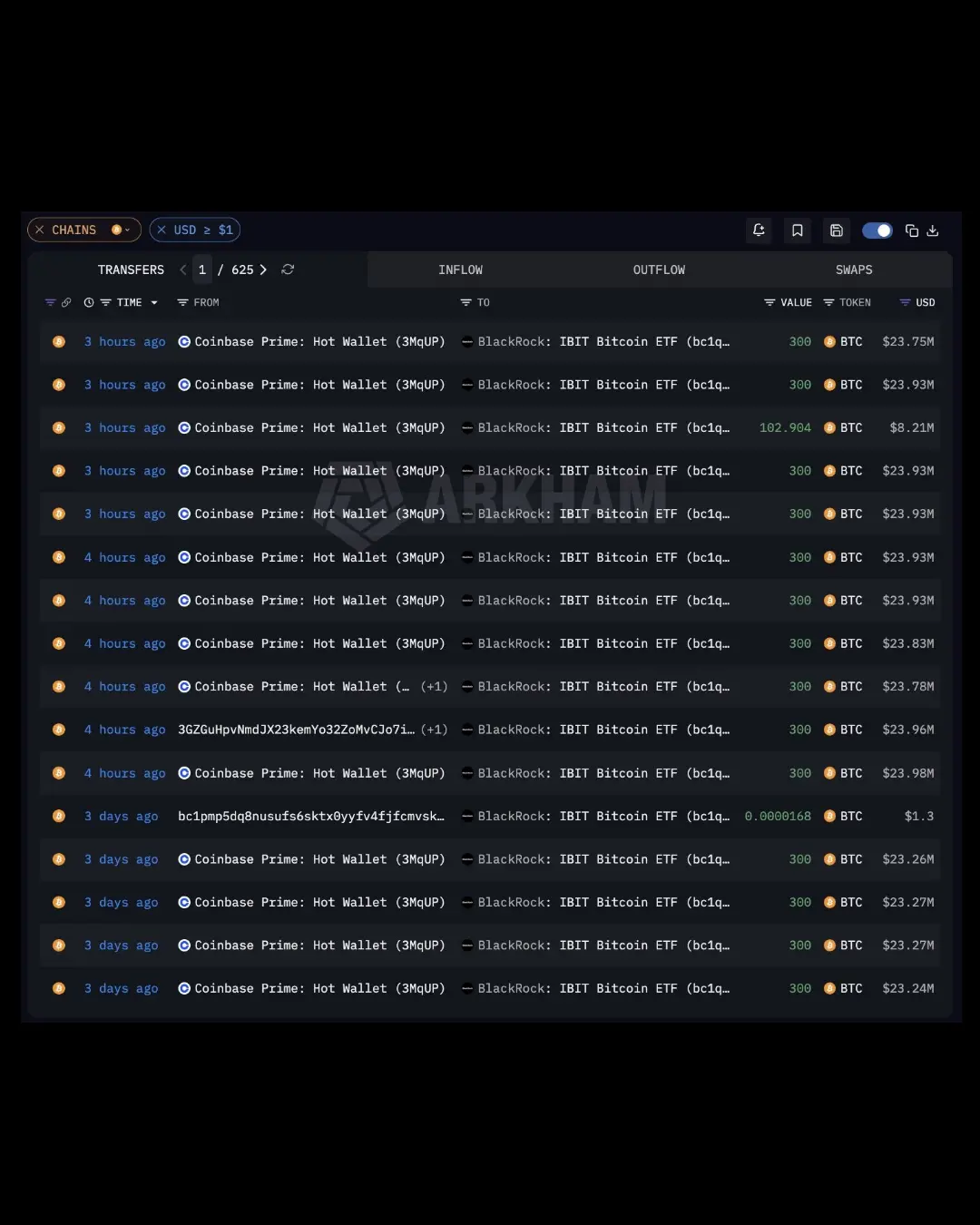The height and width of the screenshot is (1225, 980).
Task: Click the BTC token in the $23.24M row
Action: coord(843,988)
